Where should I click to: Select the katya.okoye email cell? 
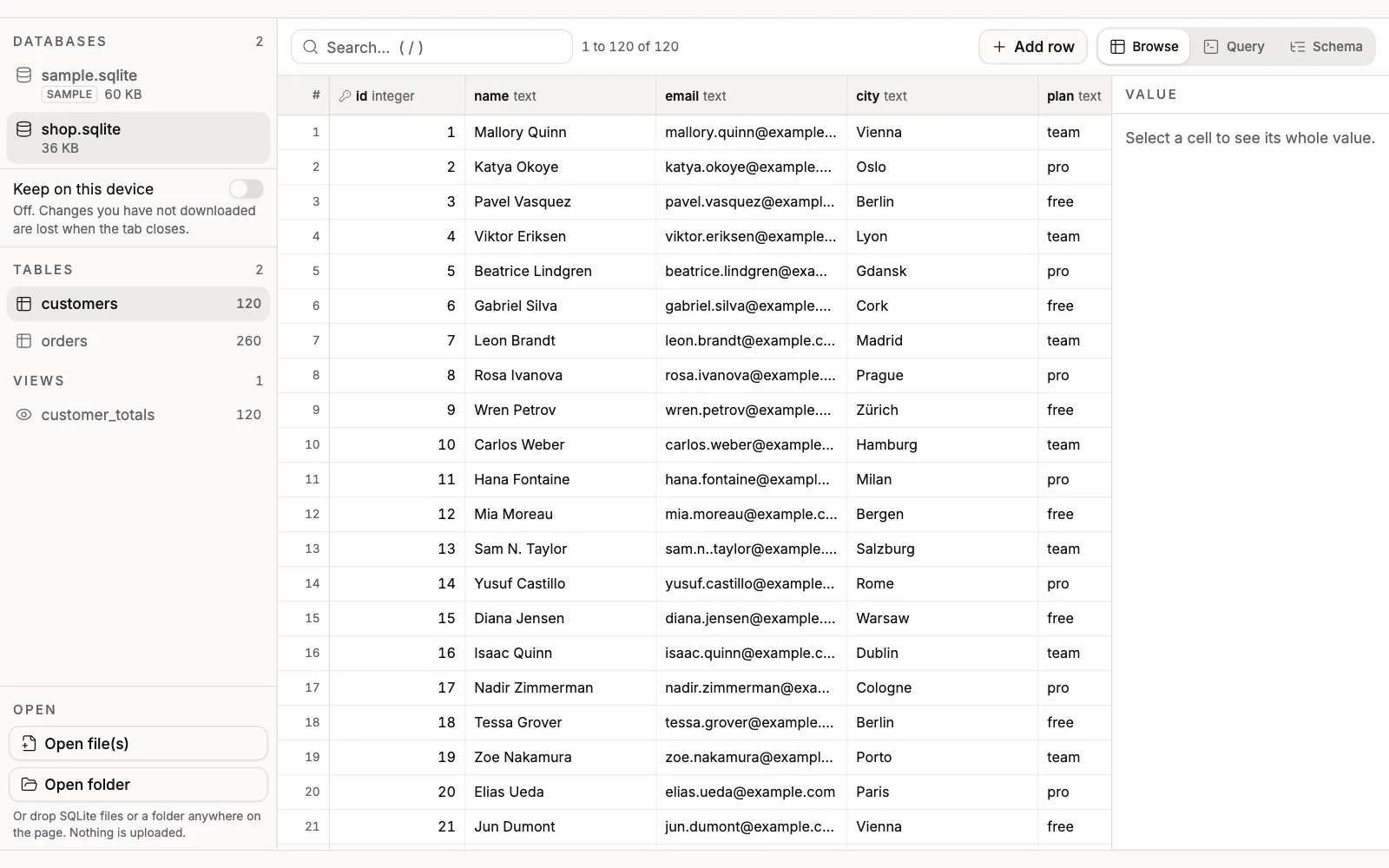[x=751, y=168]
